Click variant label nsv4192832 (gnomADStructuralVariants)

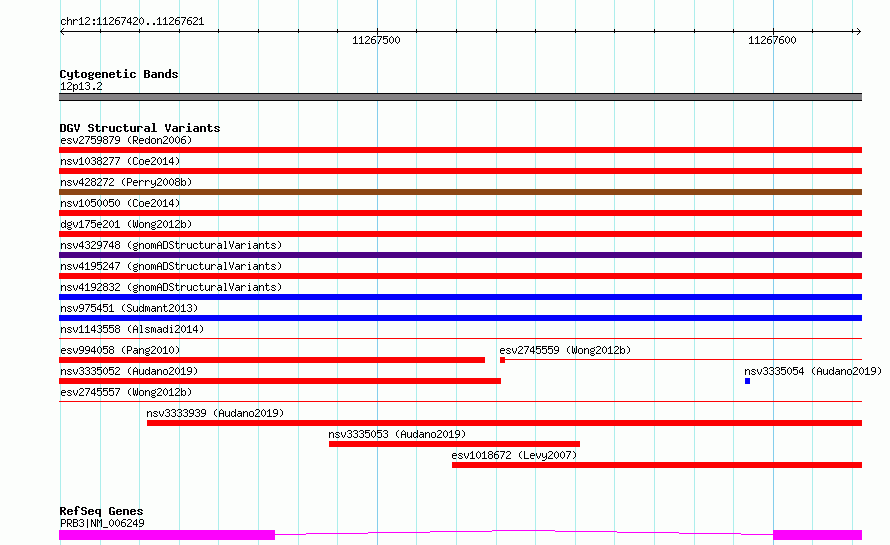coord(171,287)
